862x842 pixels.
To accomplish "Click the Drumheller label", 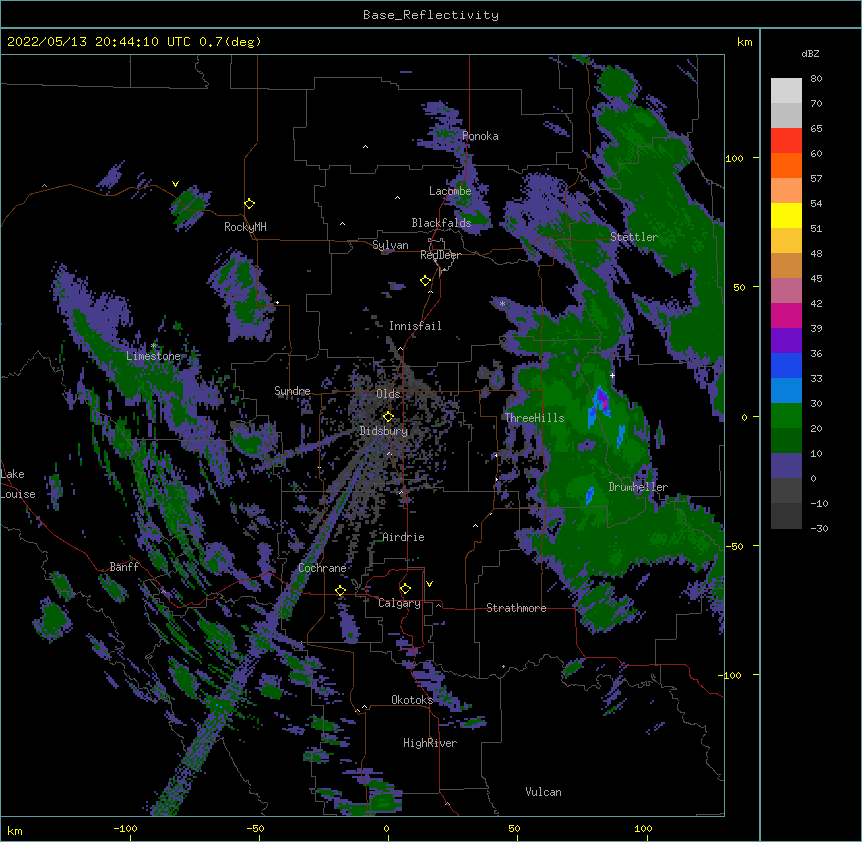I will [x=638, y=487].
